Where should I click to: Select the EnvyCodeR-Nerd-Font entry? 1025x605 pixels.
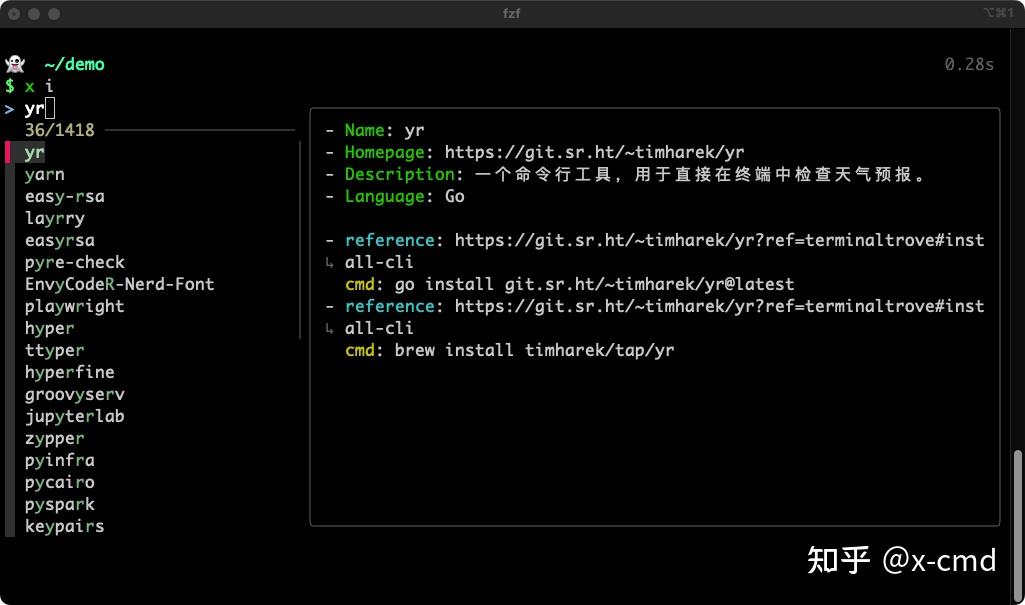pos(119,284)
